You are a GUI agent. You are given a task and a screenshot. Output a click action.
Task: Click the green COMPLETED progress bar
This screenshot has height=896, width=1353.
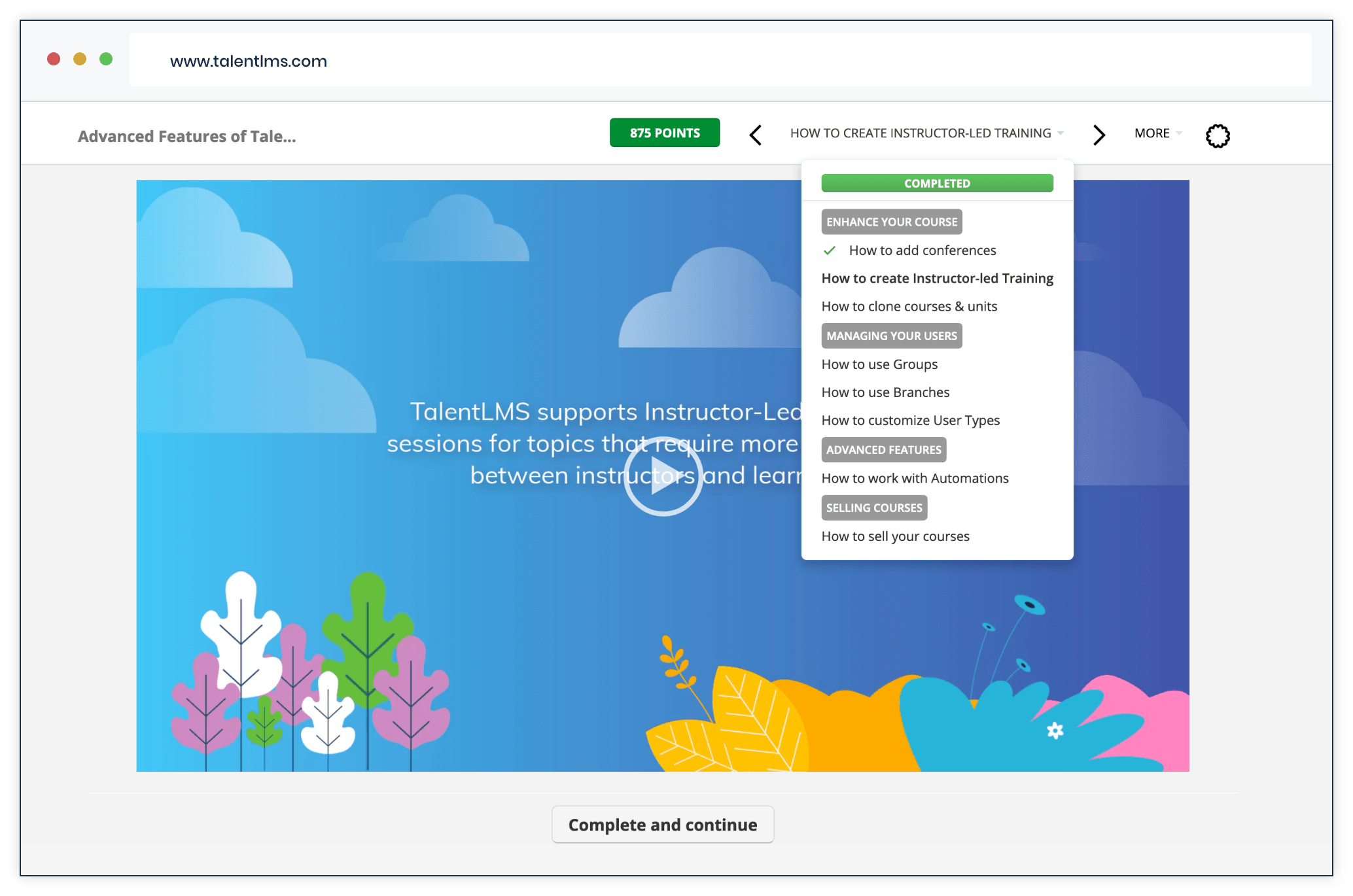[937, 183]
